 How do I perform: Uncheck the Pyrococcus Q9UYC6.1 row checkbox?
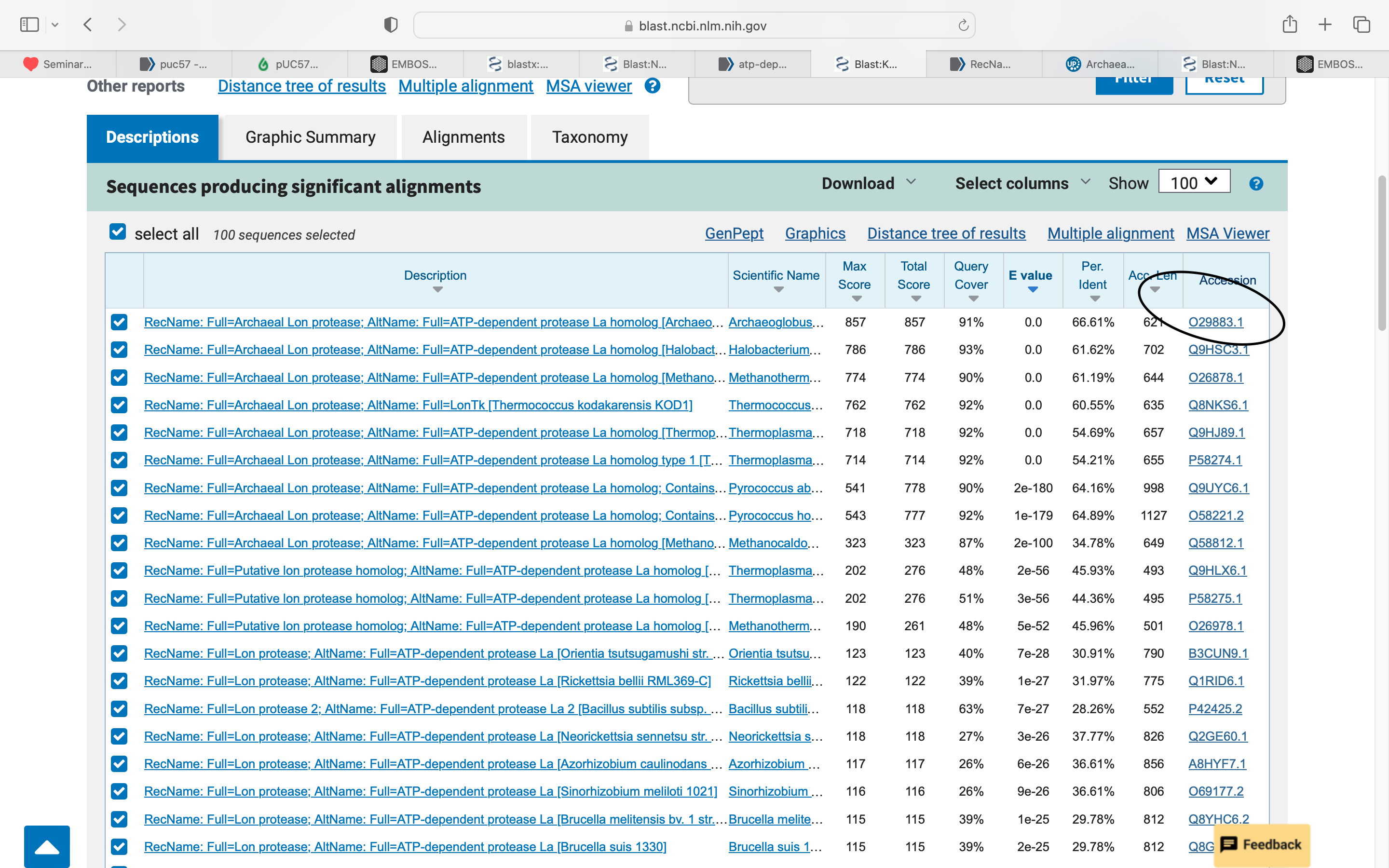(x=119, y=488)
